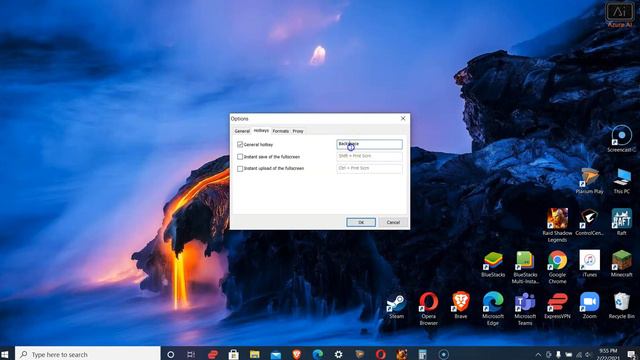Enable Instant save of the fullscreen

coord(240,157)
